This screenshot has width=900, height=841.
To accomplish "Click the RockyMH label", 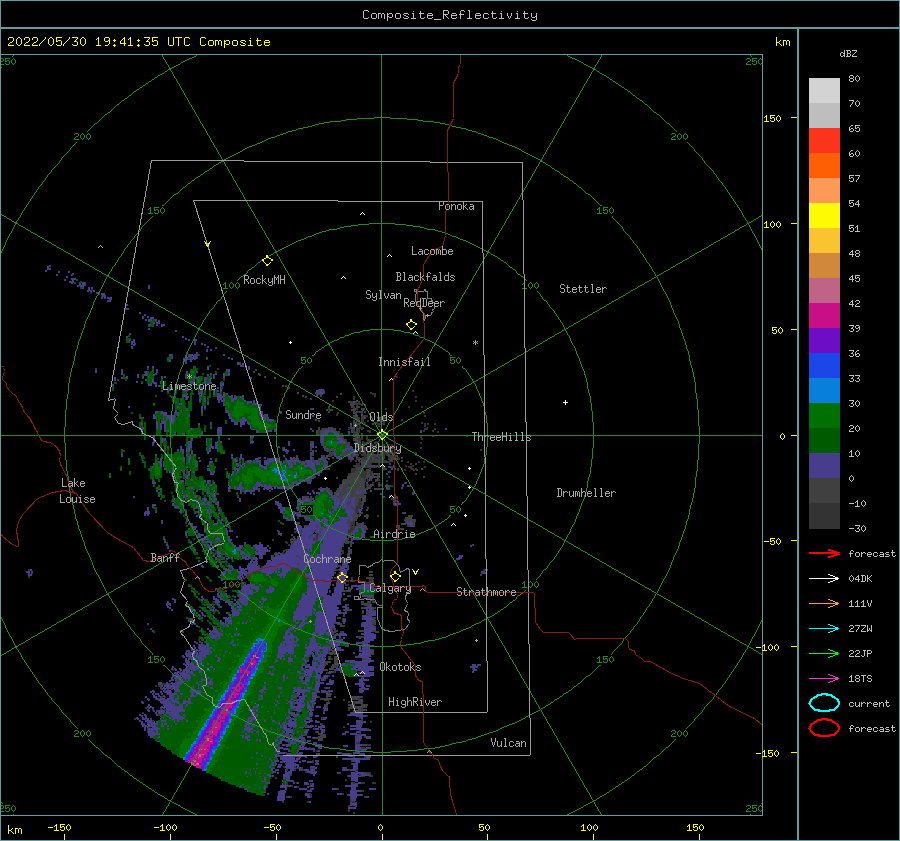I will pos(264,280).
